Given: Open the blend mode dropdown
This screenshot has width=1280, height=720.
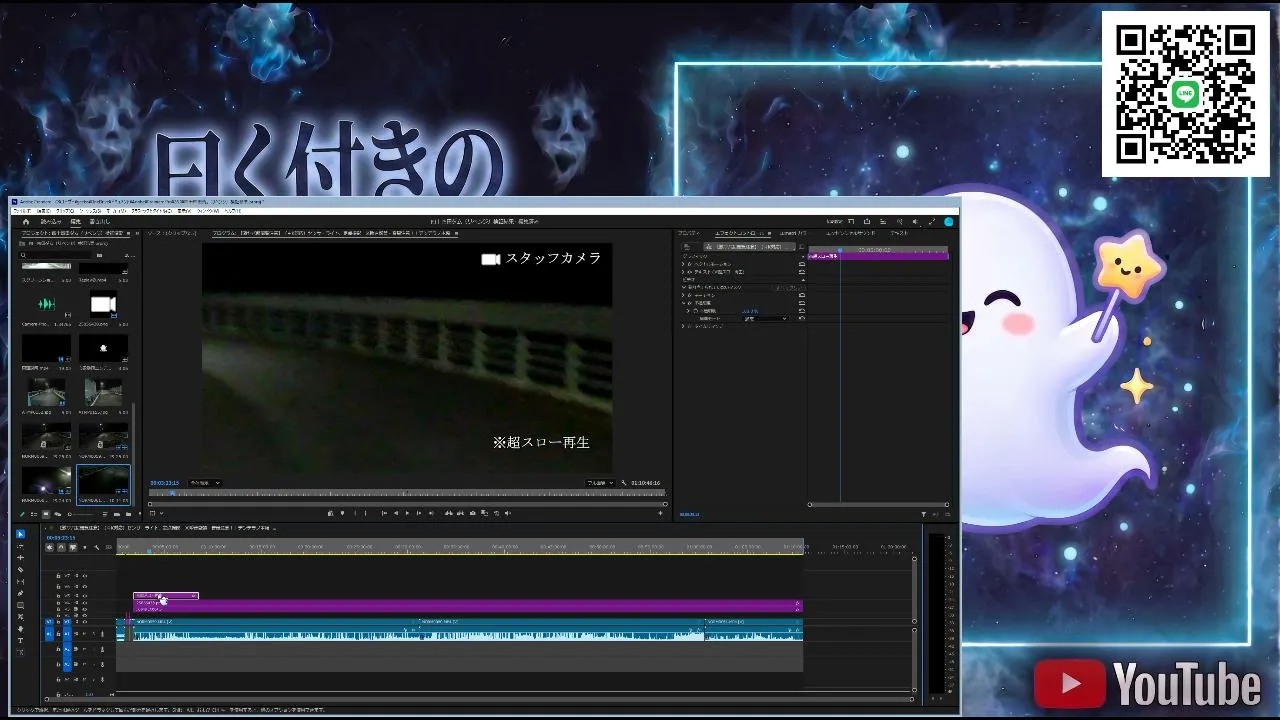Looking at the screenshot, I should tap(765, 319).
